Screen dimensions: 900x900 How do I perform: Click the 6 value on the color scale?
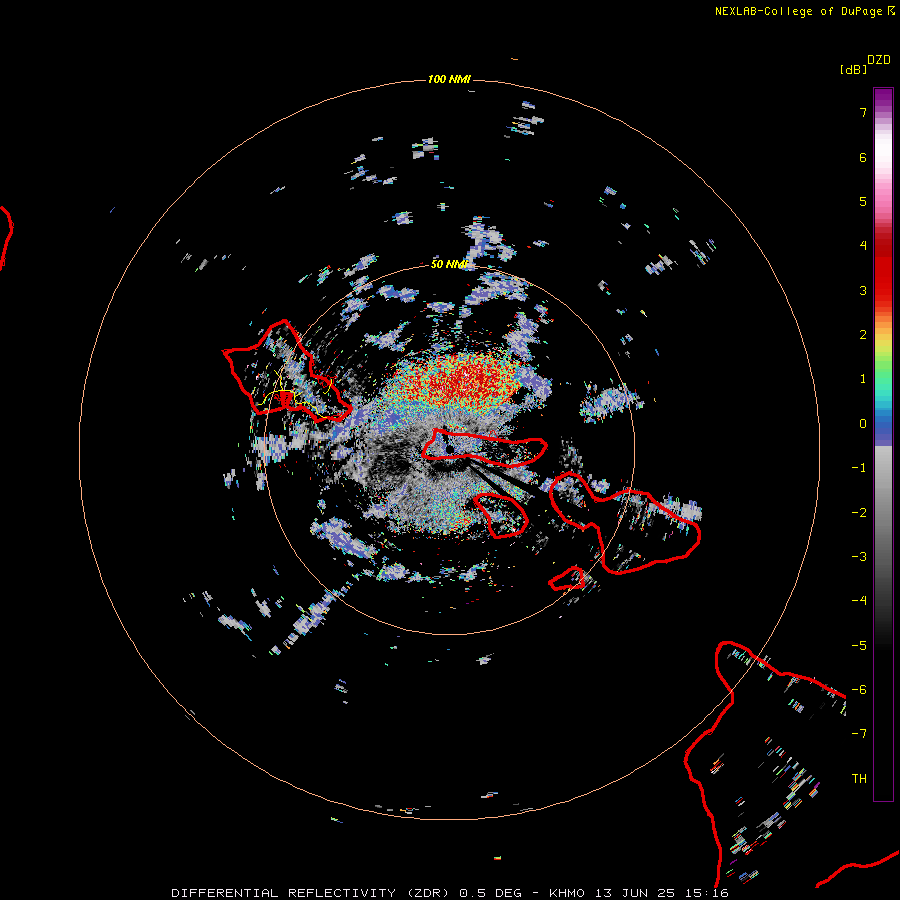[863, 157]
